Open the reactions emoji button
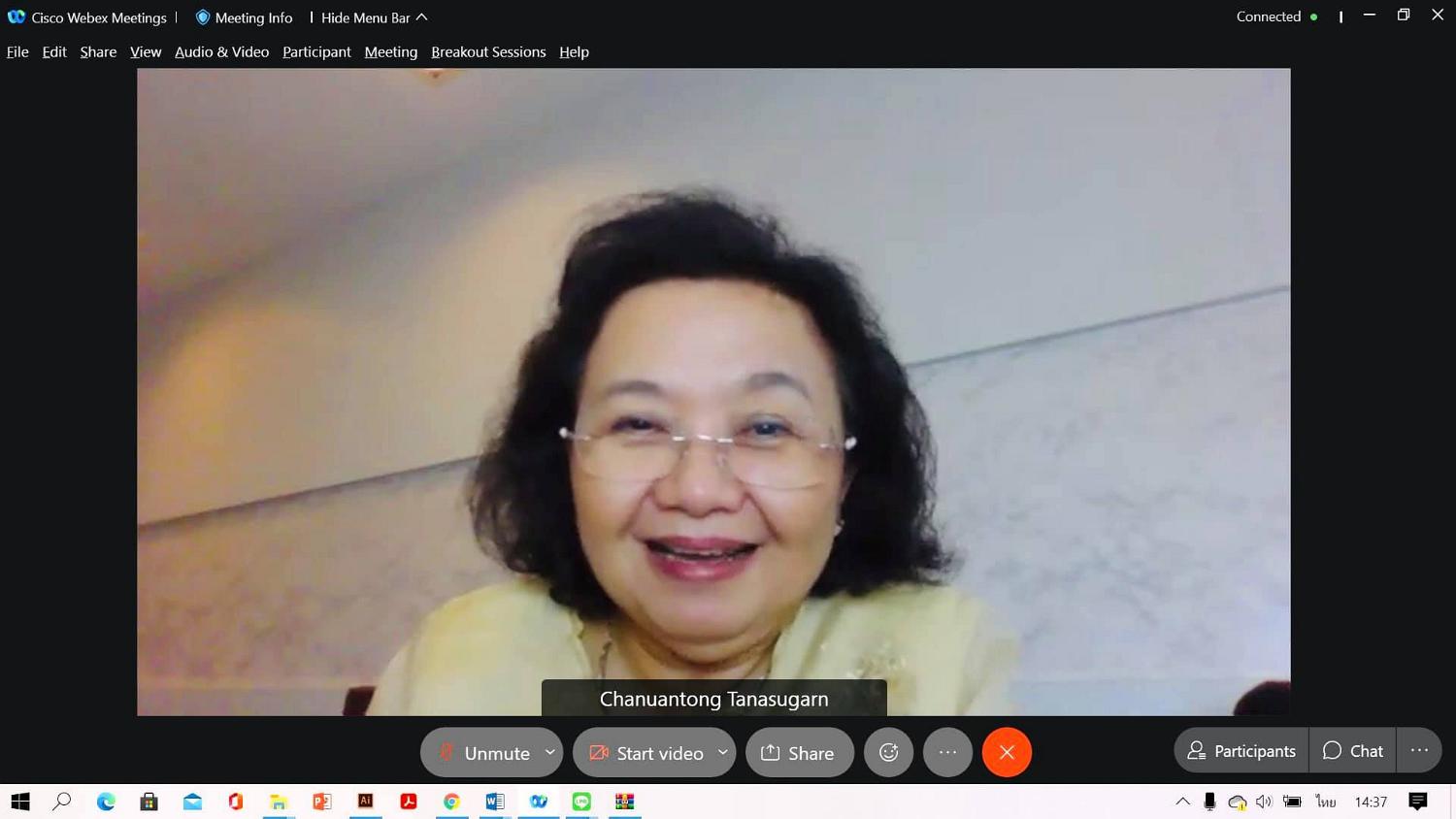The height and width of the screenshot is (819, 1456). (x=888, y=752)
